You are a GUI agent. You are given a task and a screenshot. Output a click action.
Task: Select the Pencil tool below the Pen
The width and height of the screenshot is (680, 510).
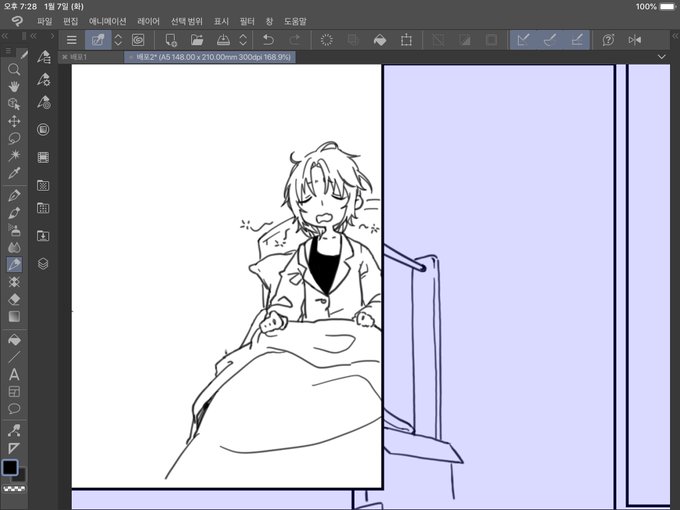(x=14, y=213)
